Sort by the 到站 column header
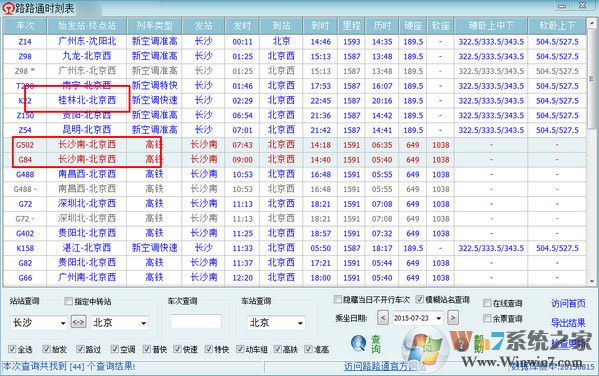Viewport: 599px width, 376px height. (281, 26)
